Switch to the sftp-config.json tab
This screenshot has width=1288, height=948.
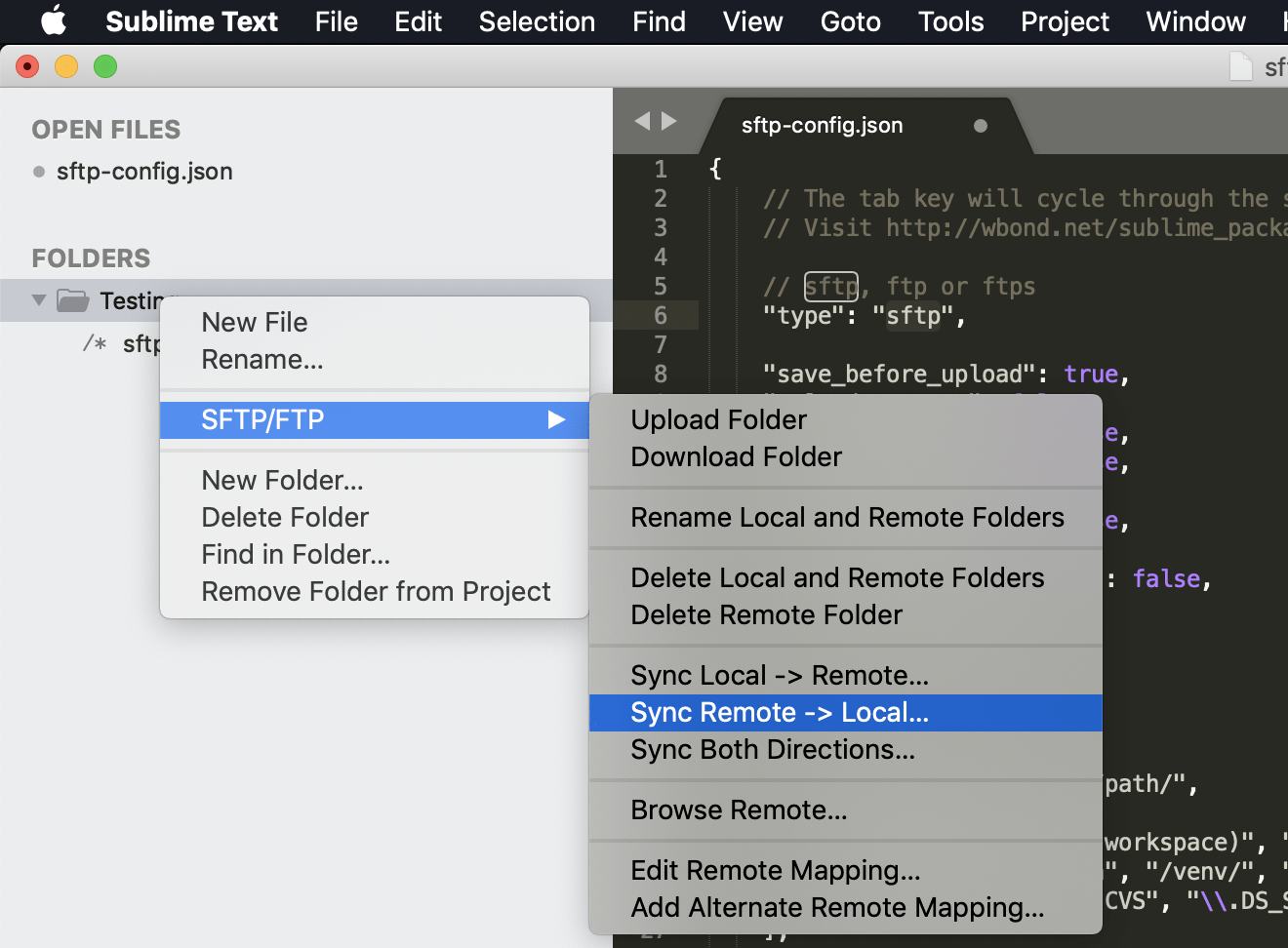(822, 126)
